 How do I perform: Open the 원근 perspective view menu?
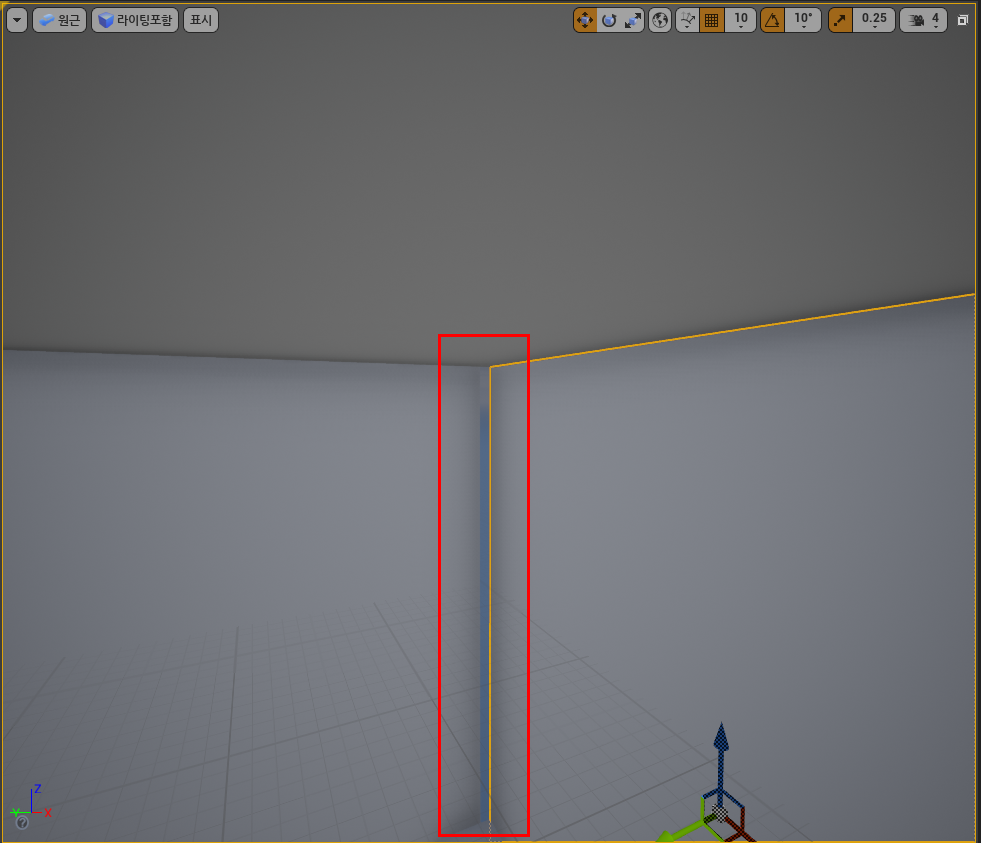click(59, 20)
